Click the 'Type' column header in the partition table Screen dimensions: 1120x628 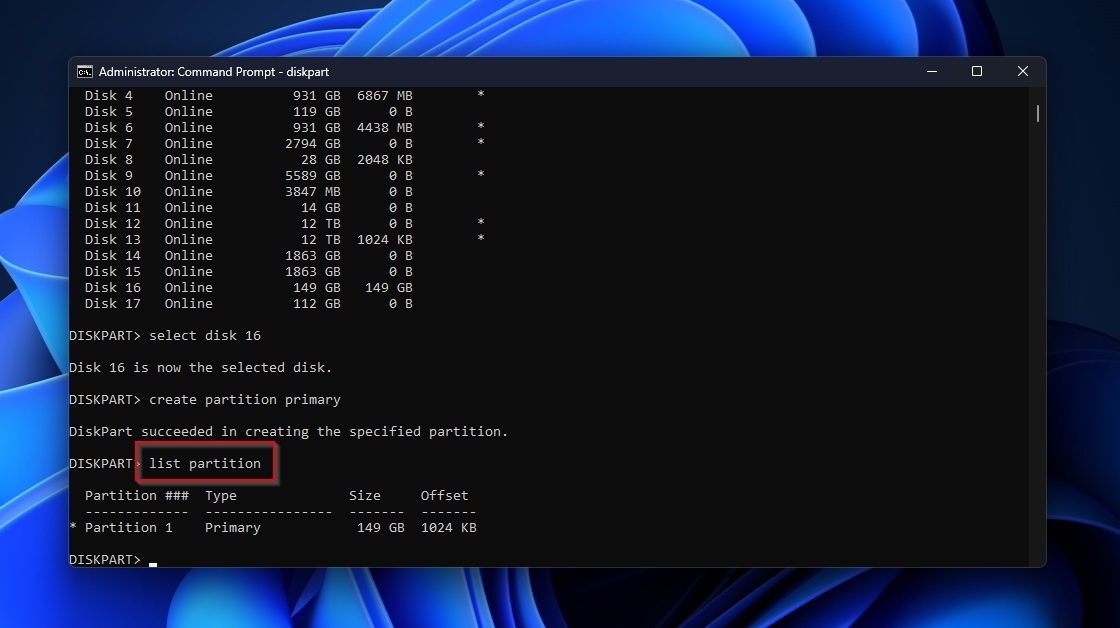221,496
